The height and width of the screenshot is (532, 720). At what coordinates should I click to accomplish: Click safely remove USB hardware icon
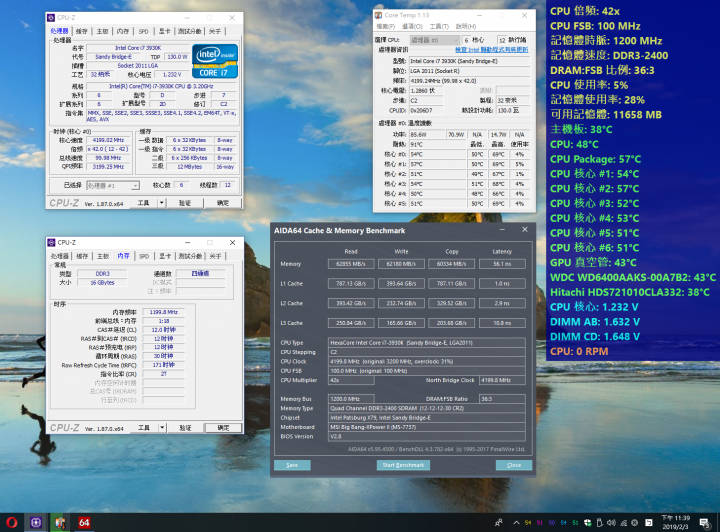click(599, 522)
